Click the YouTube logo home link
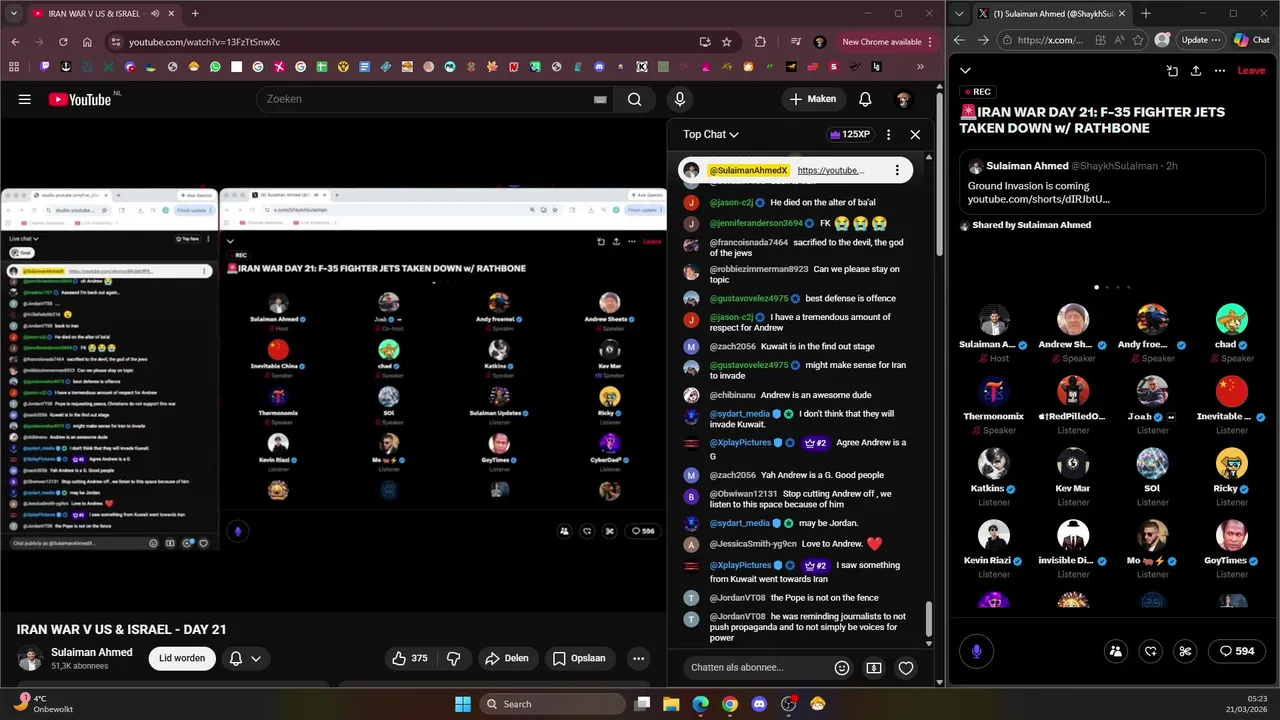1280x720 pixels. (80, 99)
